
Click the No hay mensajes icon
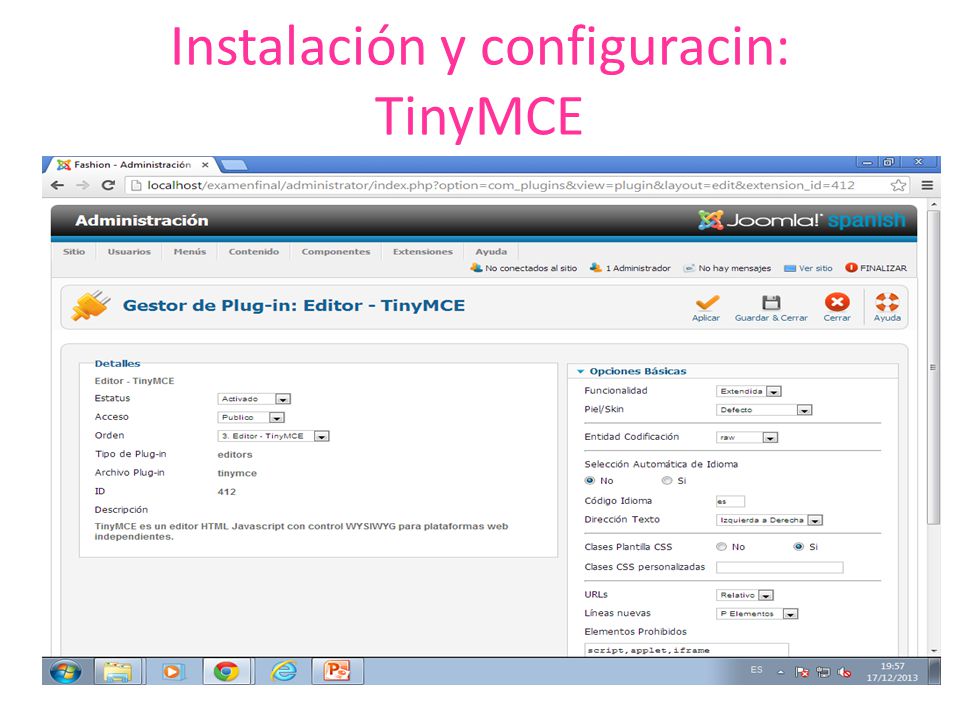coord(689,268)
